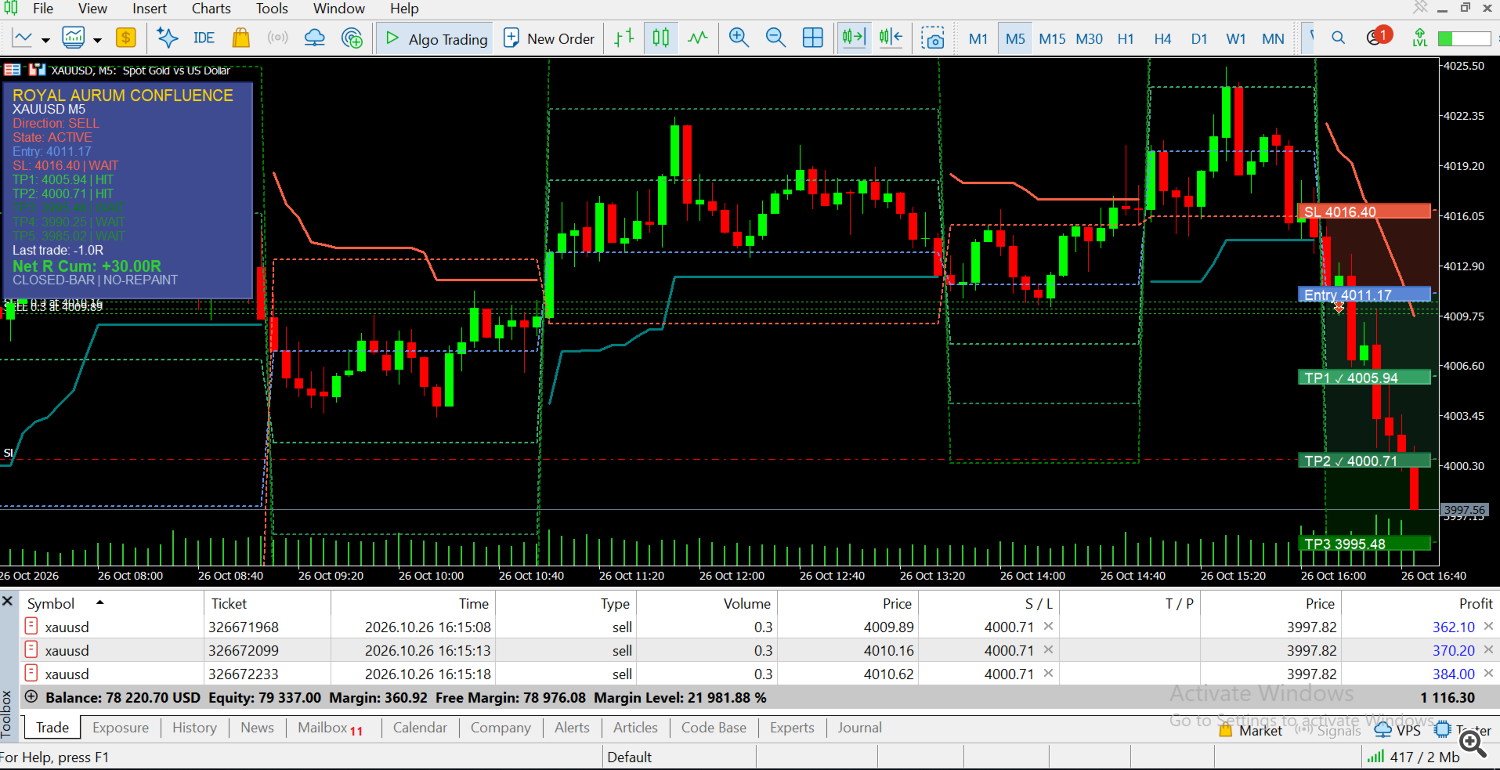Take a chart screenshot with camera icon

pos(933,38)
